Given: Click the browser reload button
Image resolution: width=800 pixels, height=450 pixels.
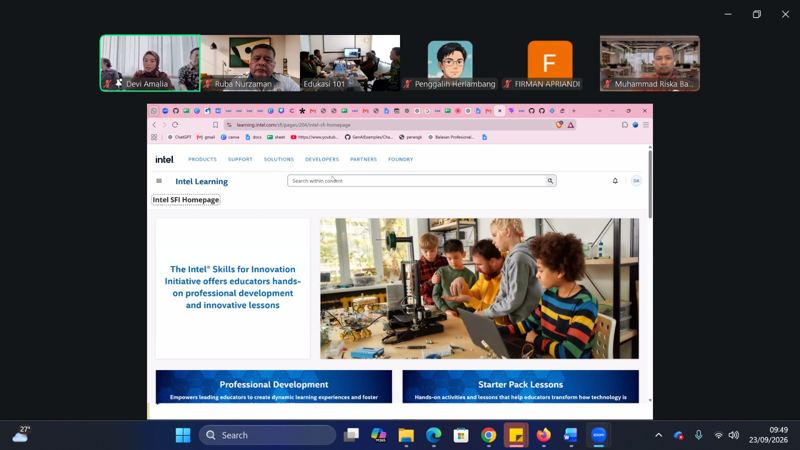Looking at the screenshot, I should (175, 124).
